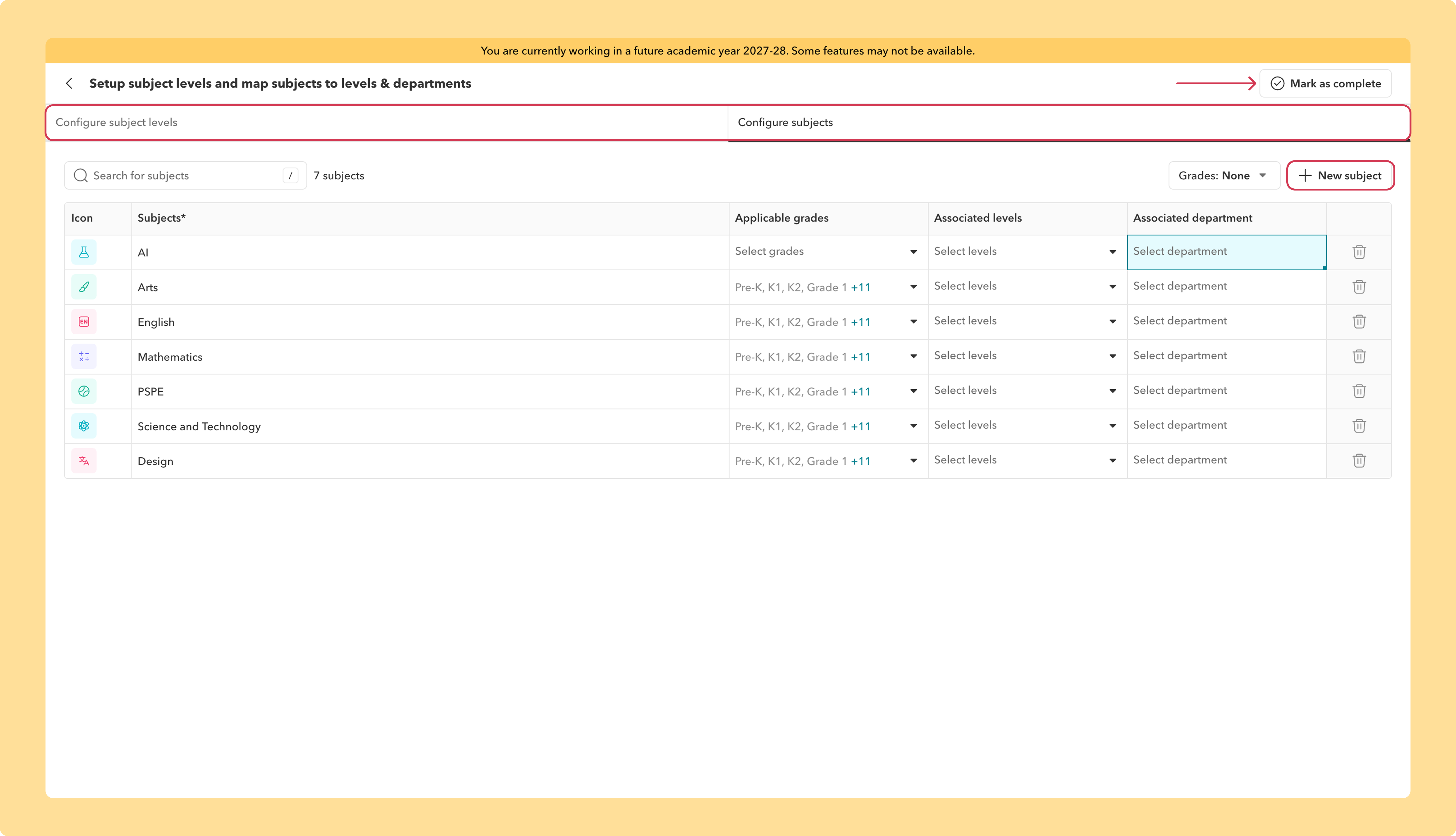
Task: Click the PSPE ball icon
Action: [84, 391]
